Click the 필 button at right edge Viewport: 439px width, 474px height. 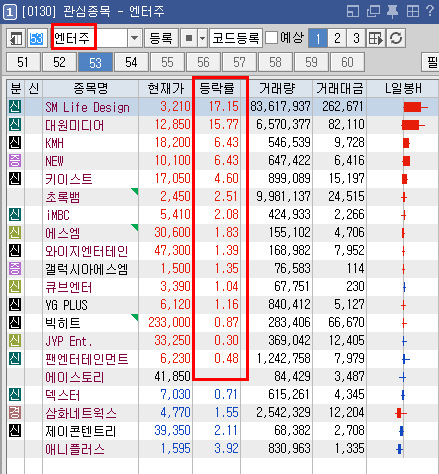(431, 62)
